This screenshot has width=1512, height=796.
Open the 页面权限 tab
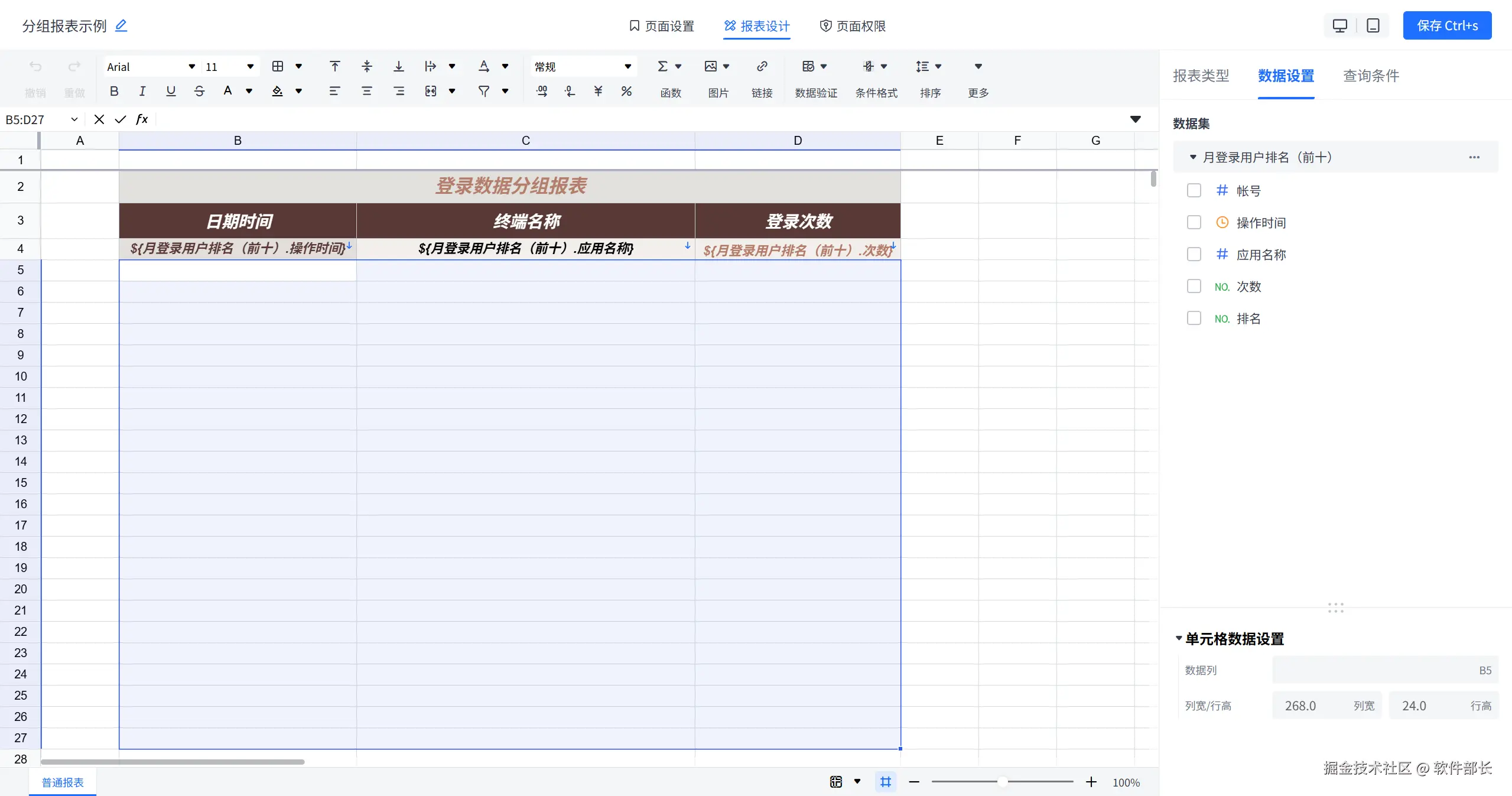(x=853, y=26)
